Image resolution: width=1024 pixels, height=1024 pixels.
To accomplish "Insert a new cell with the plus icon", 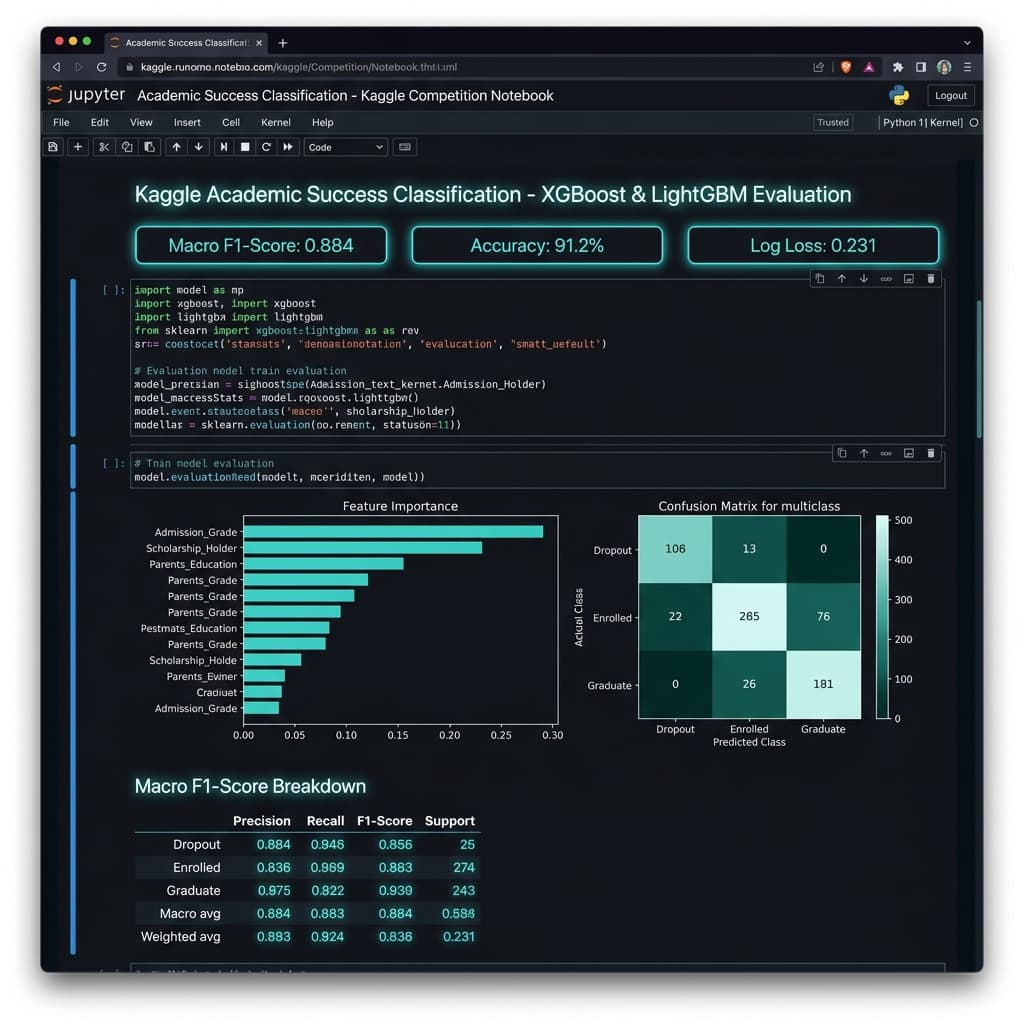I will tap(78, 147).
